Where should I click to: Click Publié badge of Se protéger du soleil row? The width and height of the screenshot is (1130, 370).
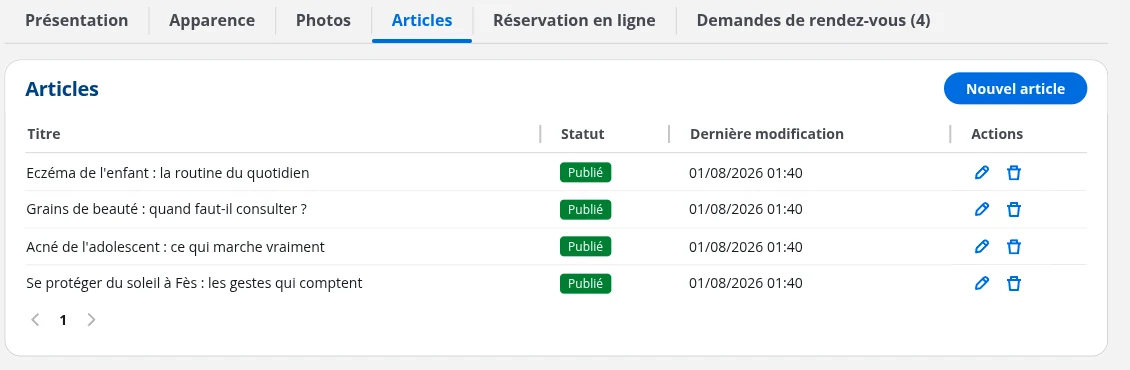click(585, 283)
